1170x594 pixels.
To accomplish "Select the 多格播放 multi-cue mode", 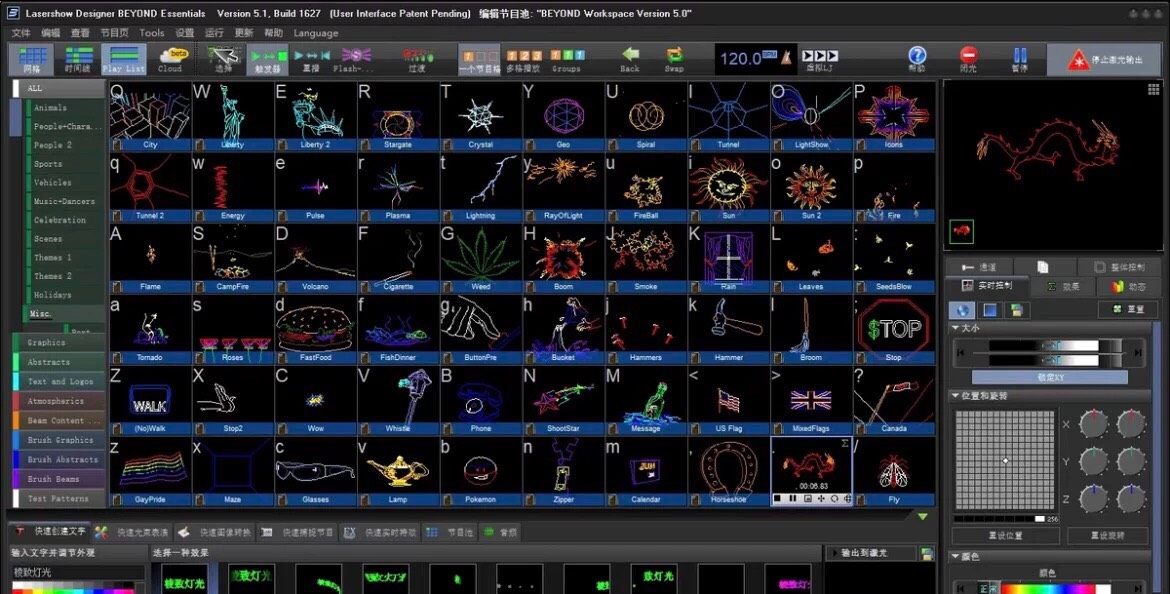I will 523,59.
